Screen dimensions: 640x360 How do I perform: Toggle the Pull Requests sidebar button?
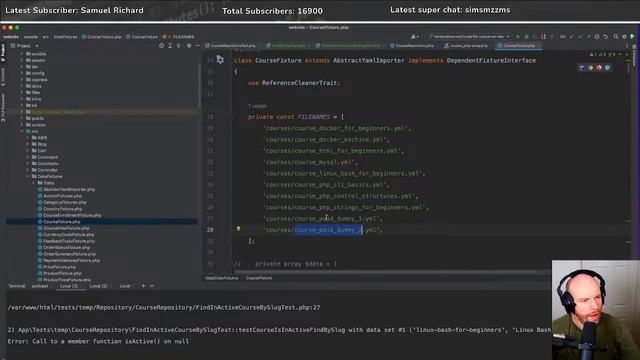[x=3, y=108]
